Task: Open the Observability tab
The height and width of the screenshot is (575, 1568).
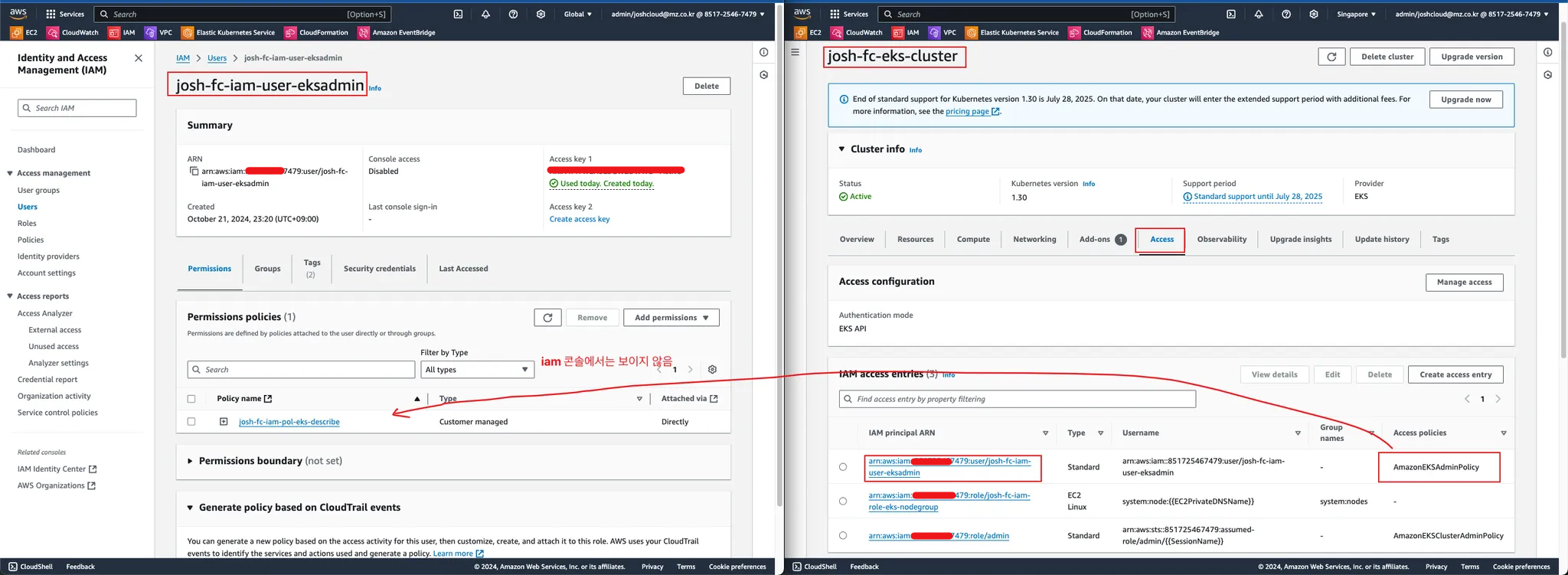Action: tap(1221, 240)
